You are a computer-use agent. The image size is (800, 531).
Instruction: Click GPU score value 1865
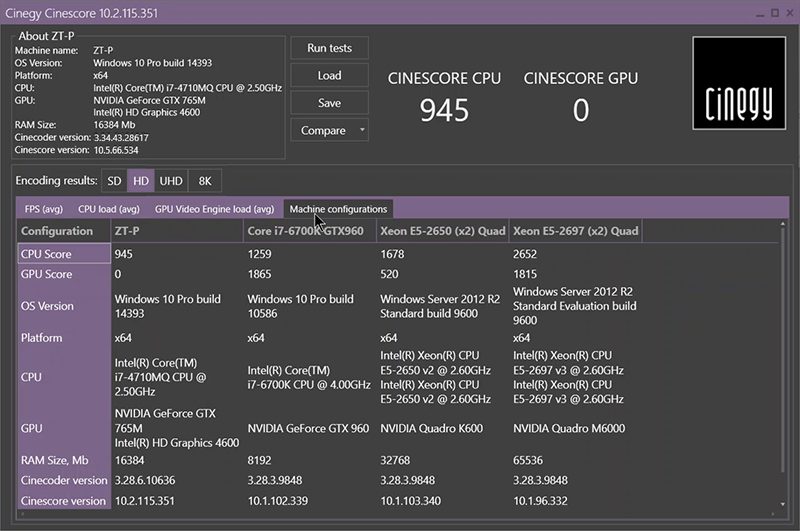tap(260, 274)
